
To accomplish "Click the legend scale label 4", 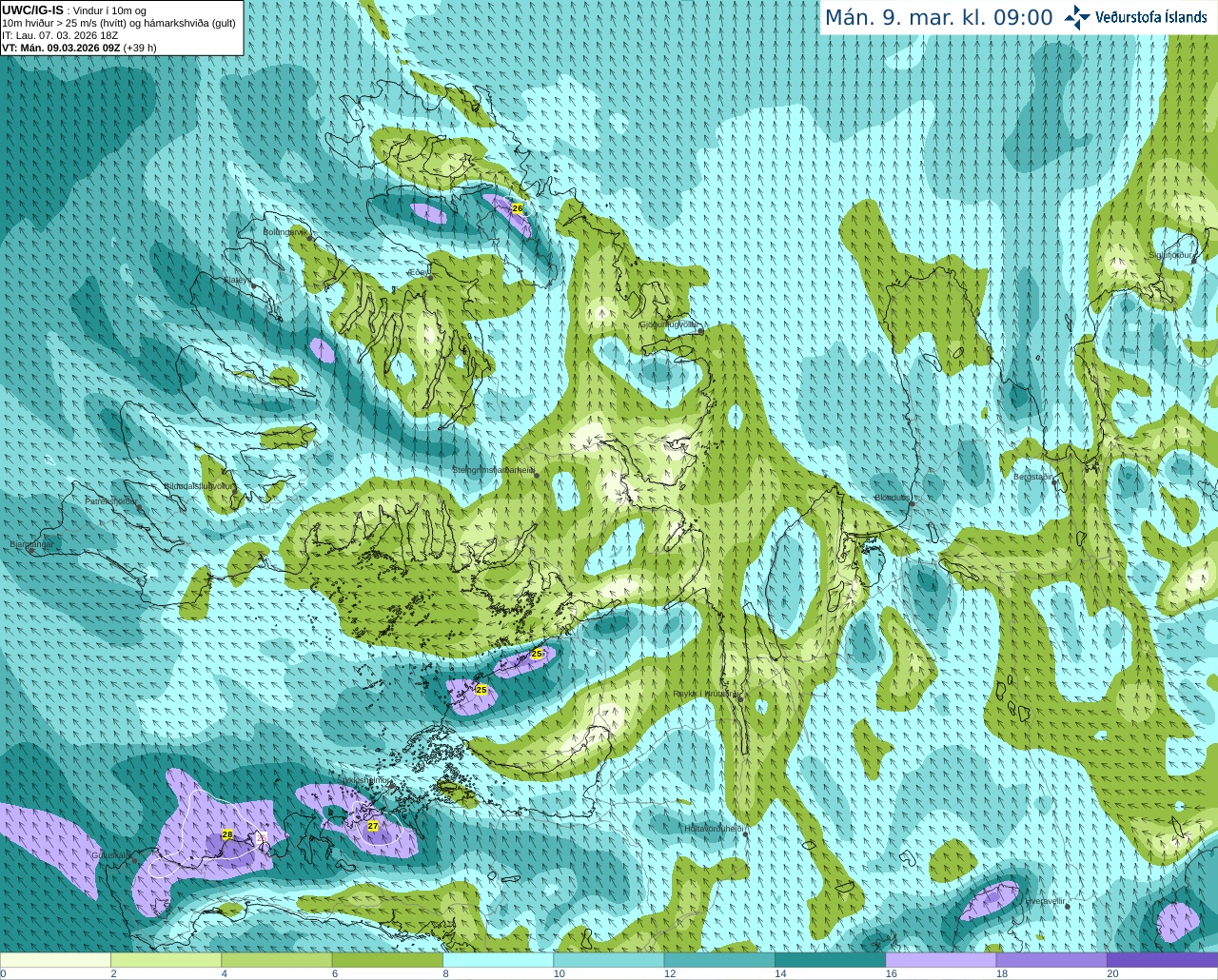I will pos(224,973).
